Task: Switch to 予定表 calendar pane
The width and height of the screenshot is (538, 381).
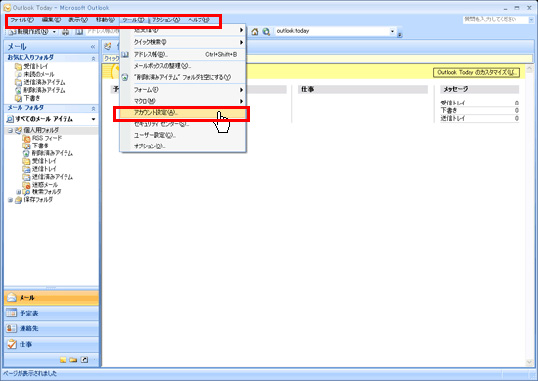Action: tap(51, 313)
